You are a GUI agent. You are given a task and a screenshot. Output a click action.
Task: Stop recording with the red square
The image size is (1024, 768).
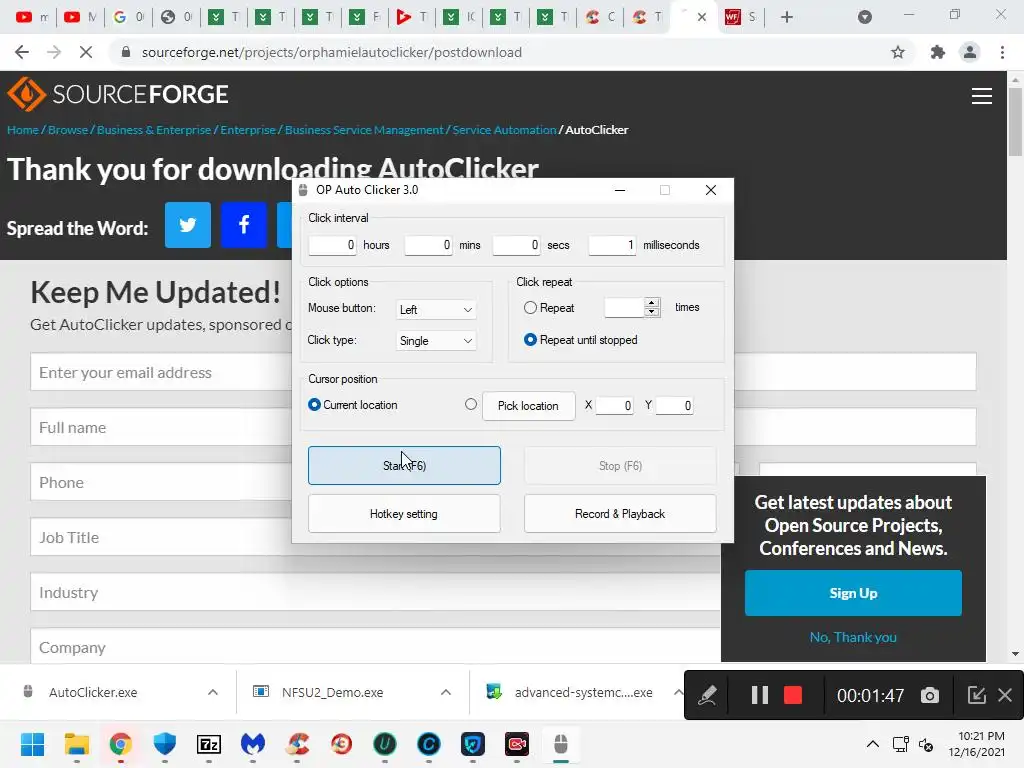pyautogui.click(x=793, y=695)
